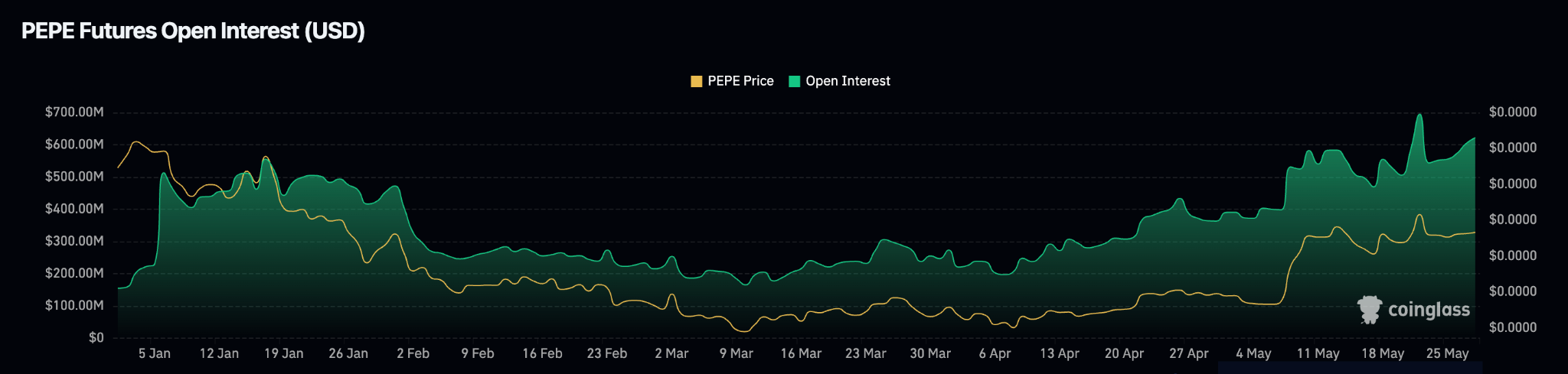Click the $0 axis label
The width and height of the screenshot is (1568, 374).
96,337
